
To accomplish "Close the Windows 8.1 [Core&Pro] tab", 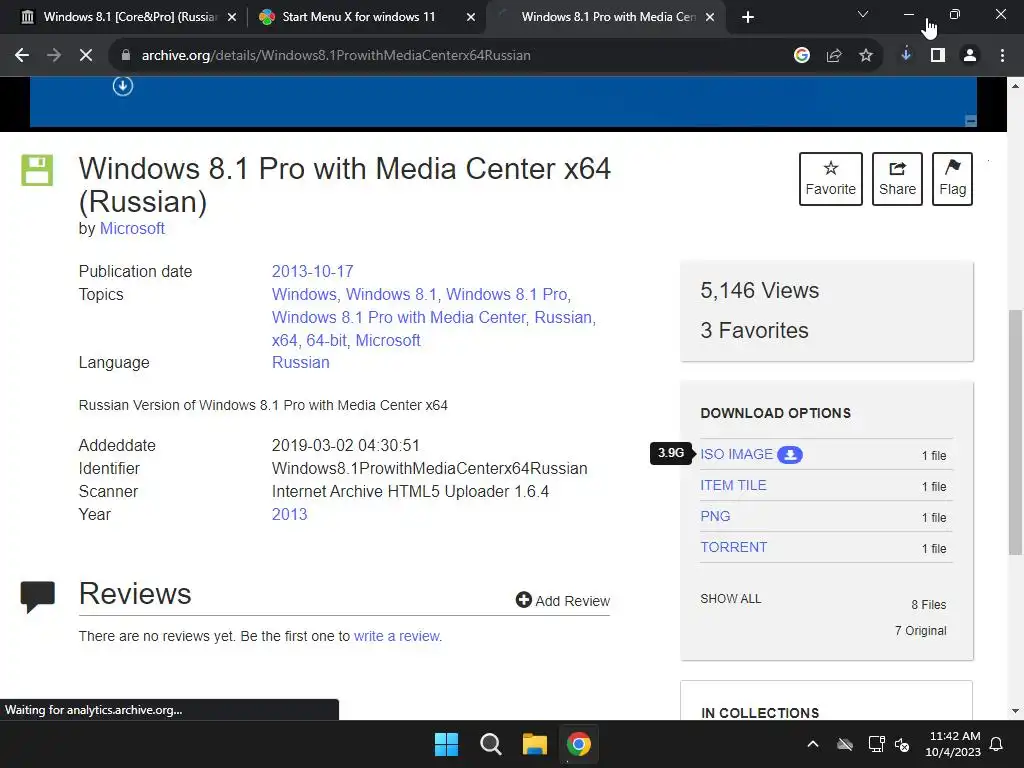I will (x=232, y=17).
